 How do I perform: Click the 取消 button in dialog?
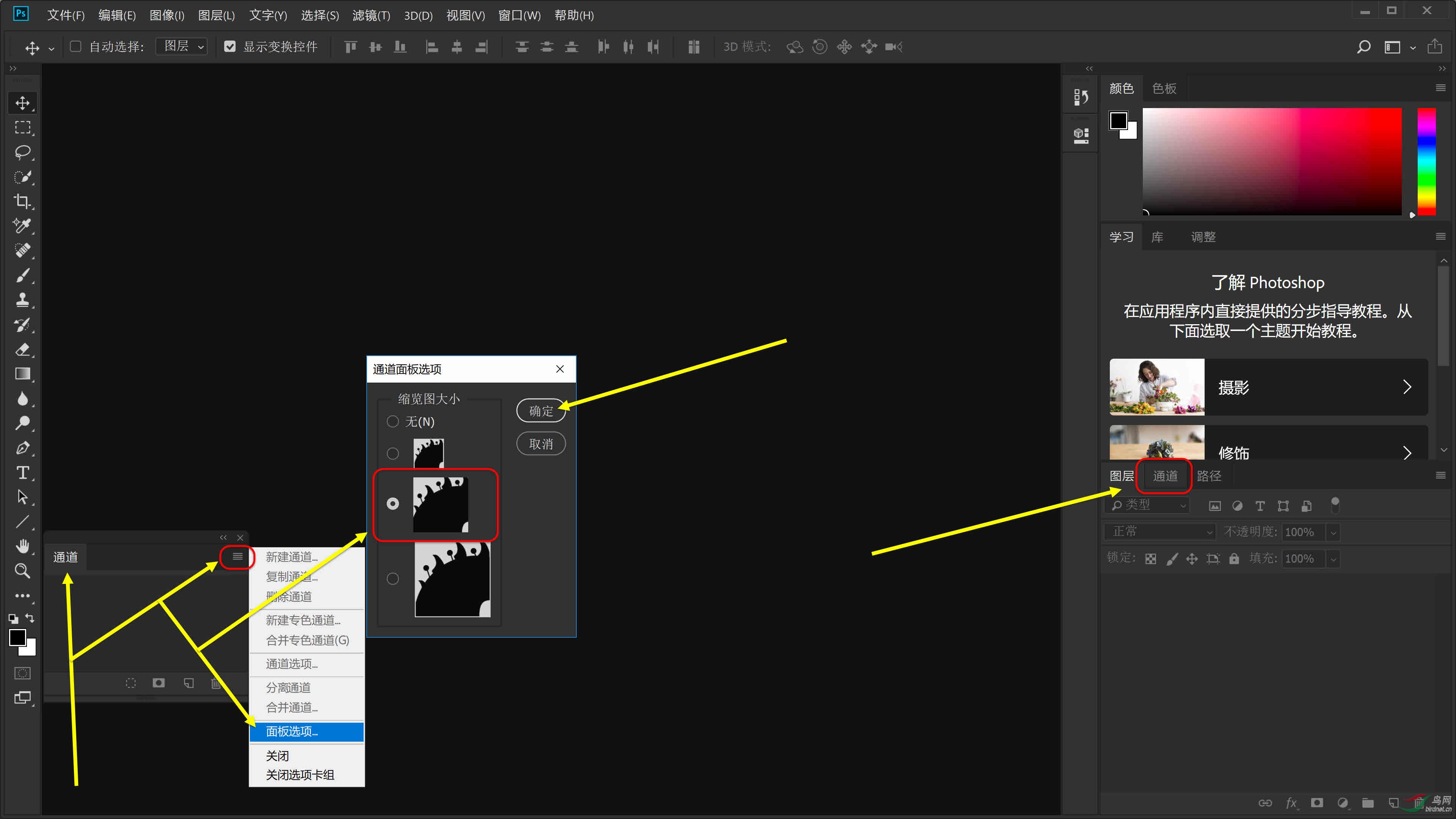(541, 444)
